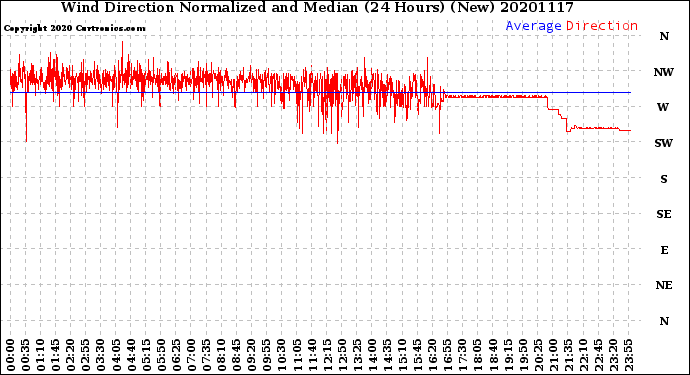The width and height of the screenshot is (690, 375).
Task: Click the 'W' axis label
Action: 663,107
